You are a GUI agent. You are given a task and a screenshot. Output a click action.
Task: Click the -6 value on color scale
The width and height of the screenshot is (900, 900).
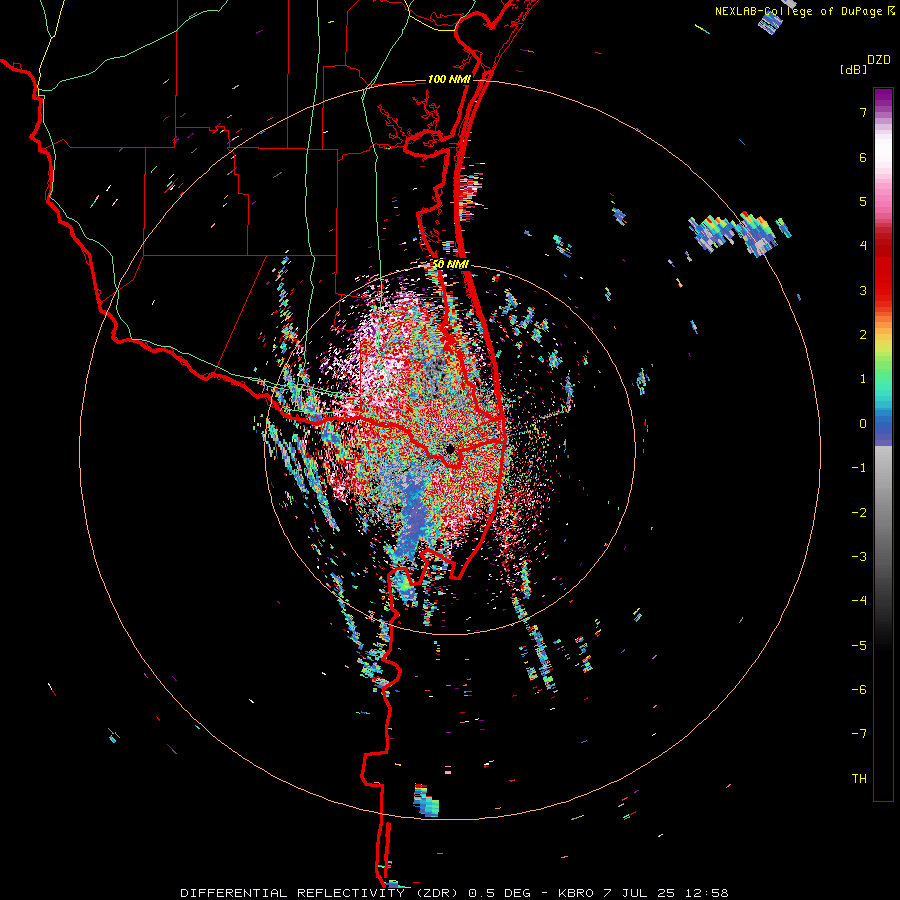(859, 690)
